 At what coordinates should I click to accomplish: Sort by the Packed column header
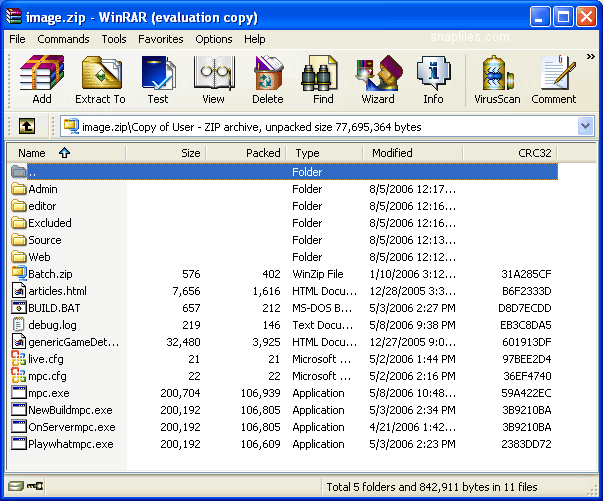pyautogui.click(x=246, y=153)
